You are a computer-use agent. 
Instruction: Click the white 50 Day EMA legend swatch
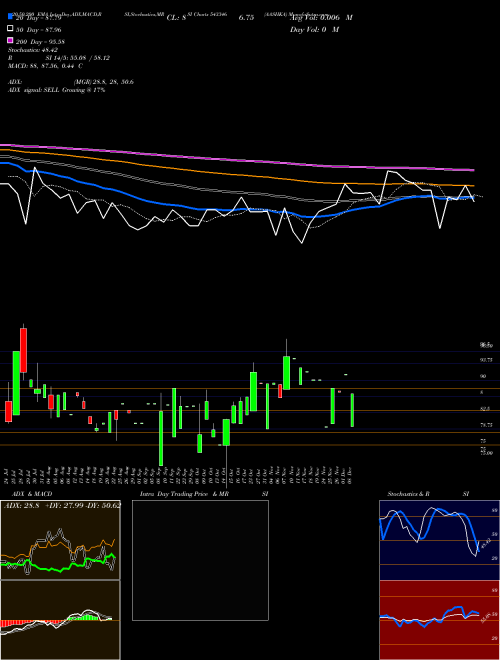11,29
